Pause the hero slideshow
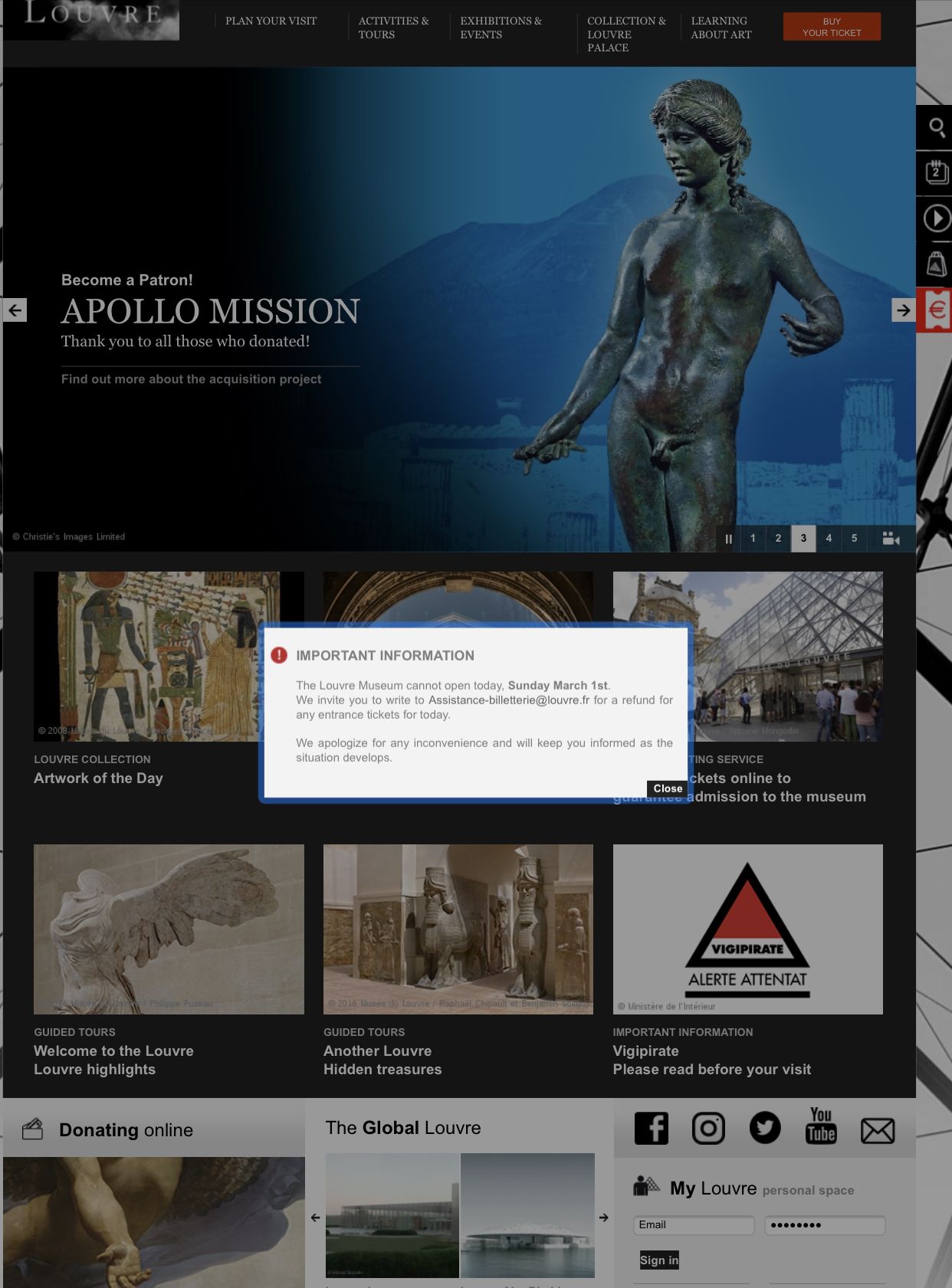The height and width of the screenshot is (1288, 952). click(x=728, y=539)
